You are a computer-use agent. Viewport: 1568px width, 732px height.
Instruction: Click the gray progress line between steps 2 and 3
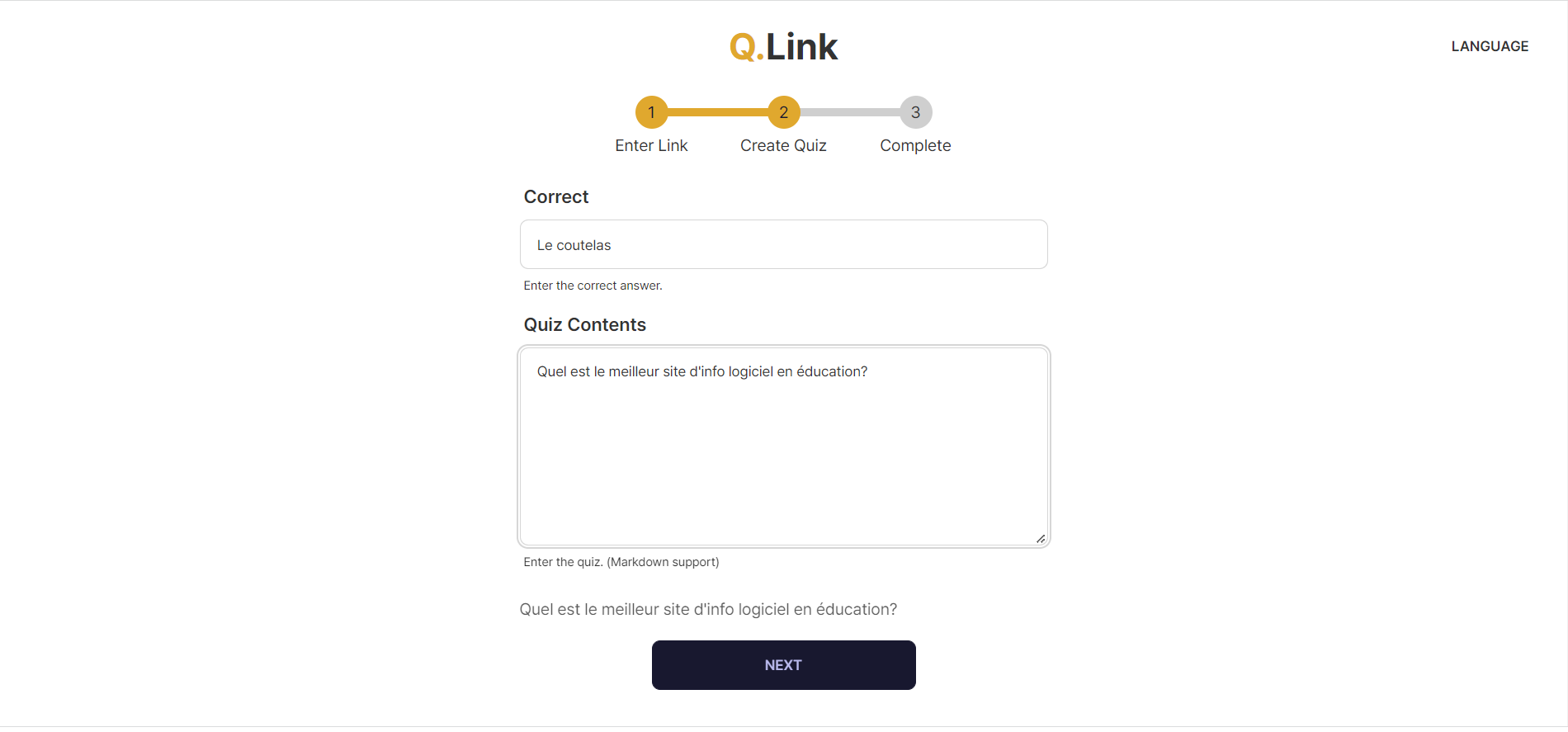849,112
